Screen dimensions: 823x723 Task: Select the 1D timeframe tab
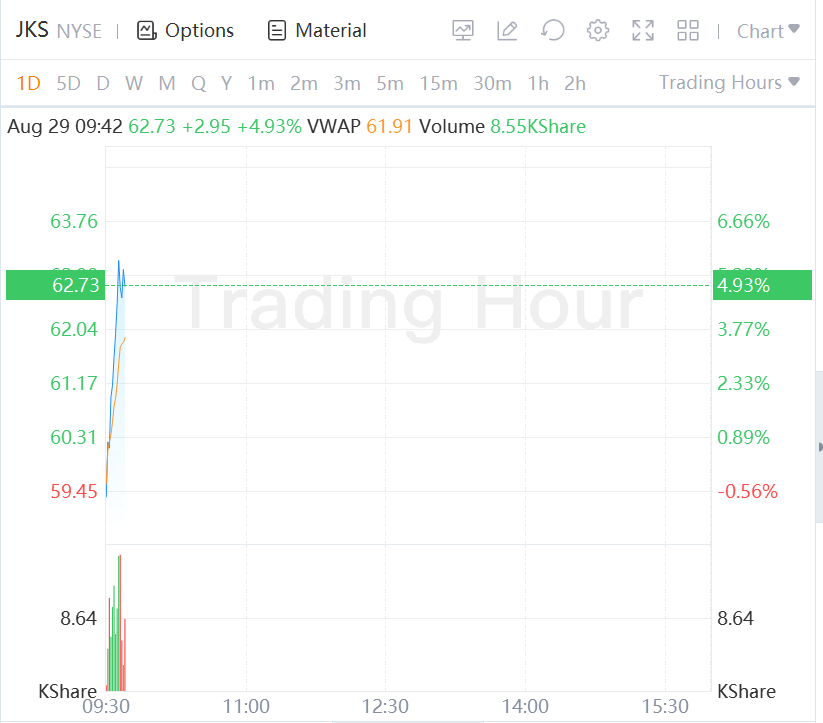pos(28,83)
